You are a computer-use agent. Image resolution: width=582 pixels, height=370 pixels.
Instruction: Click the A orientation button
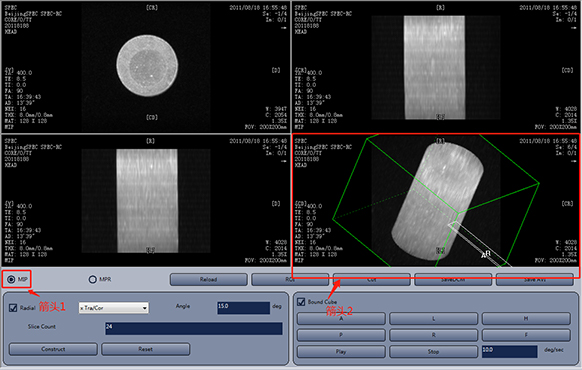[341, 318]
